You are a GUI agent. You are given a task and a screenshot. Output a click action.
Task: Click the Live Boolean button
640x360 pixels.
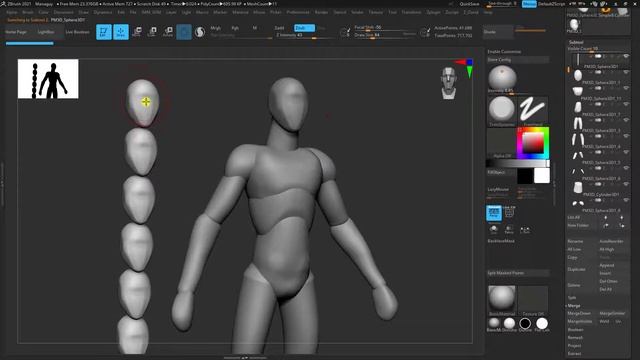click(78, 32)
